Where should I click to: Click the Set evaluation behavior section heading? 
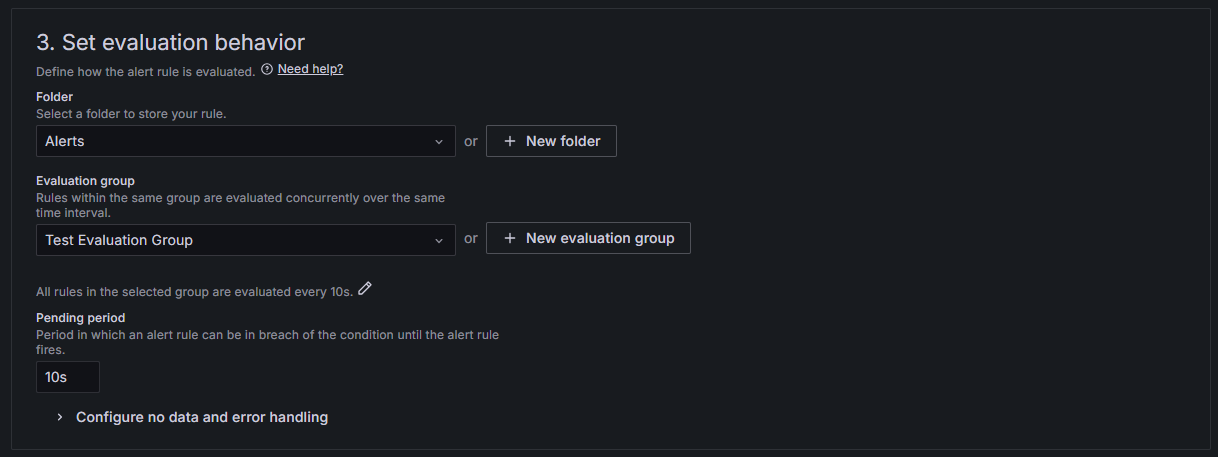(170, 42)
